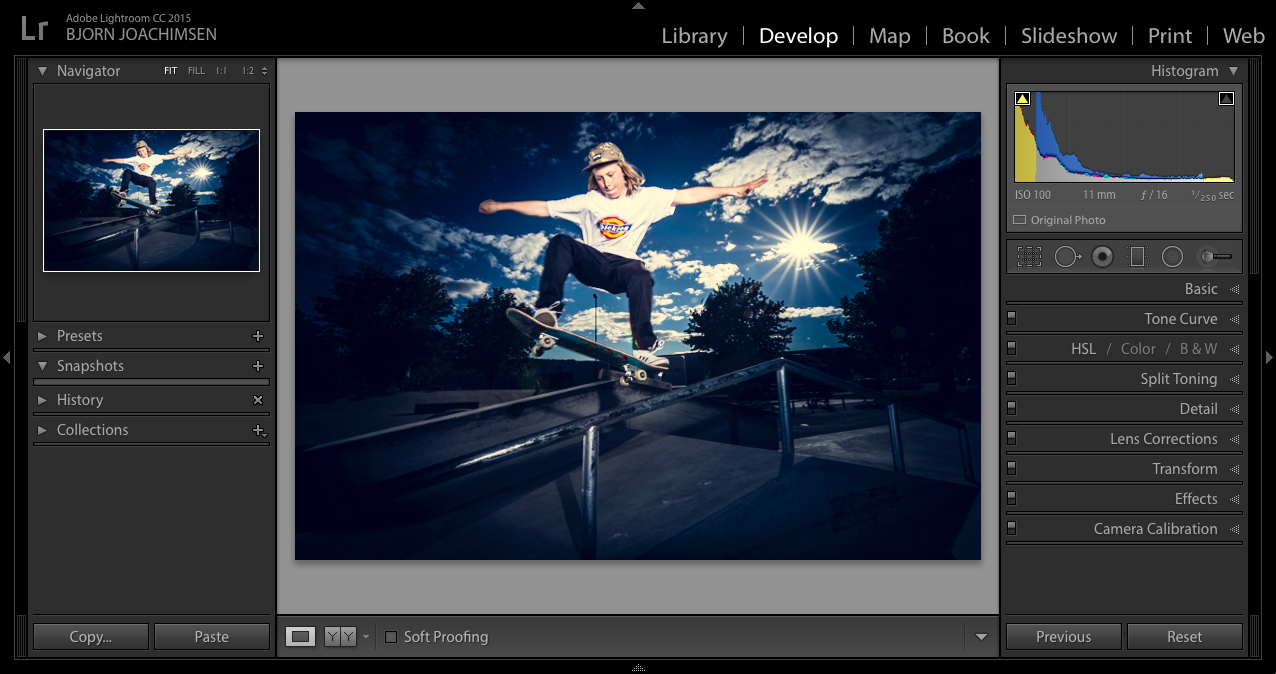
Task: Select the Red Eye Correction tool
Action: pyautogui.click(x=1102, y=257)
